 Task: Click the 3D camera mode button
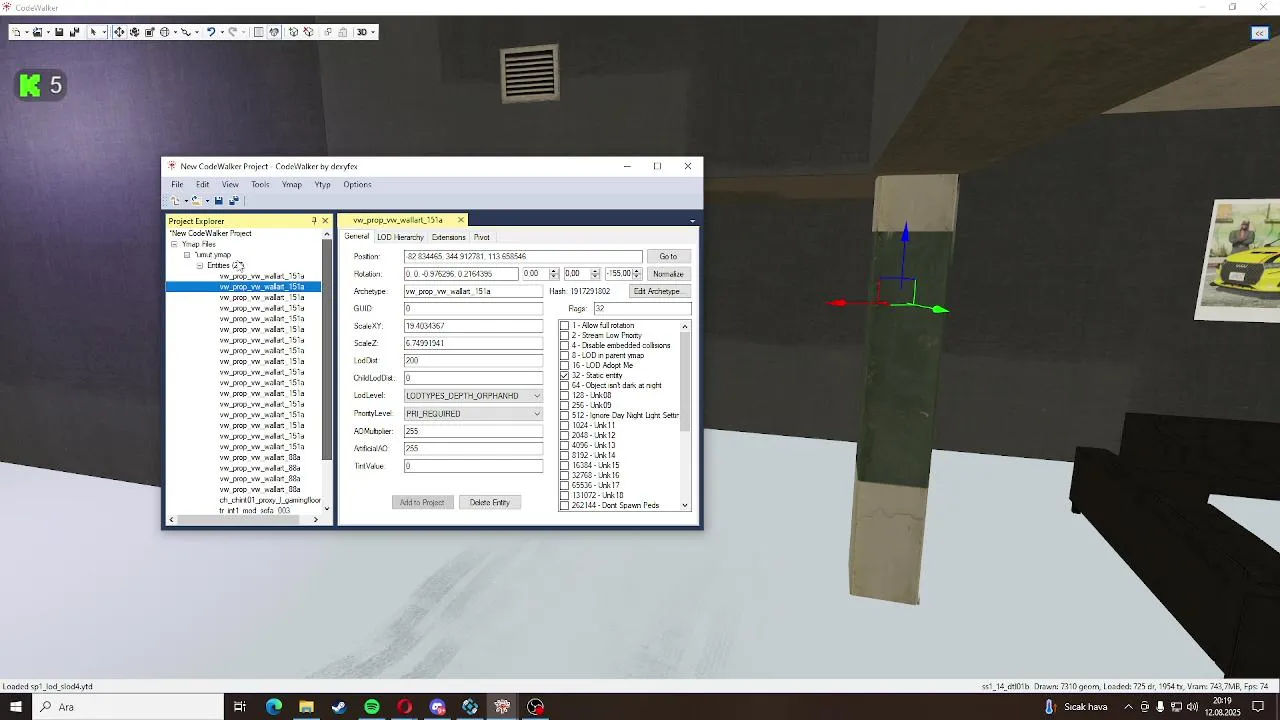point(362,32)
